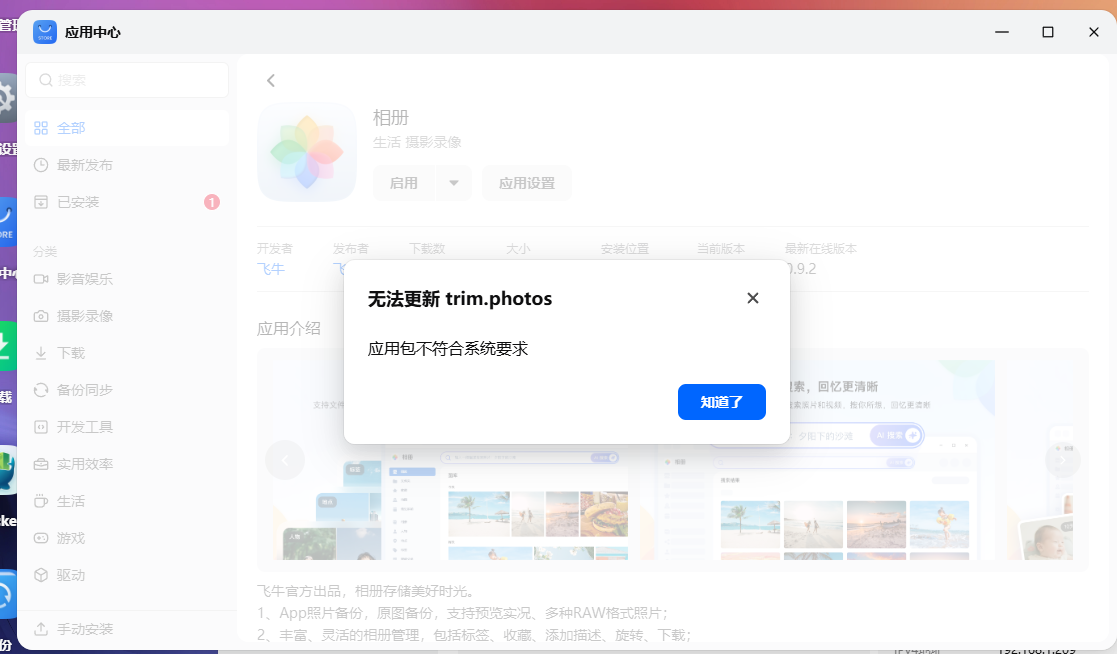
Task: Click the 应用中心 store logo in titlebar
Action: click(x=44, y=31)
